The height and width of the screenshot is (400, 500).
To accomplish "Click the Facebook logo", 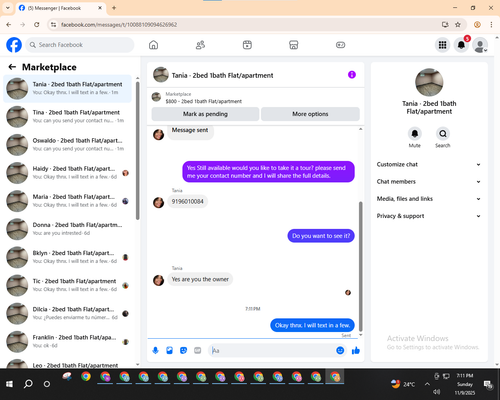I will (x=14, y=45).
